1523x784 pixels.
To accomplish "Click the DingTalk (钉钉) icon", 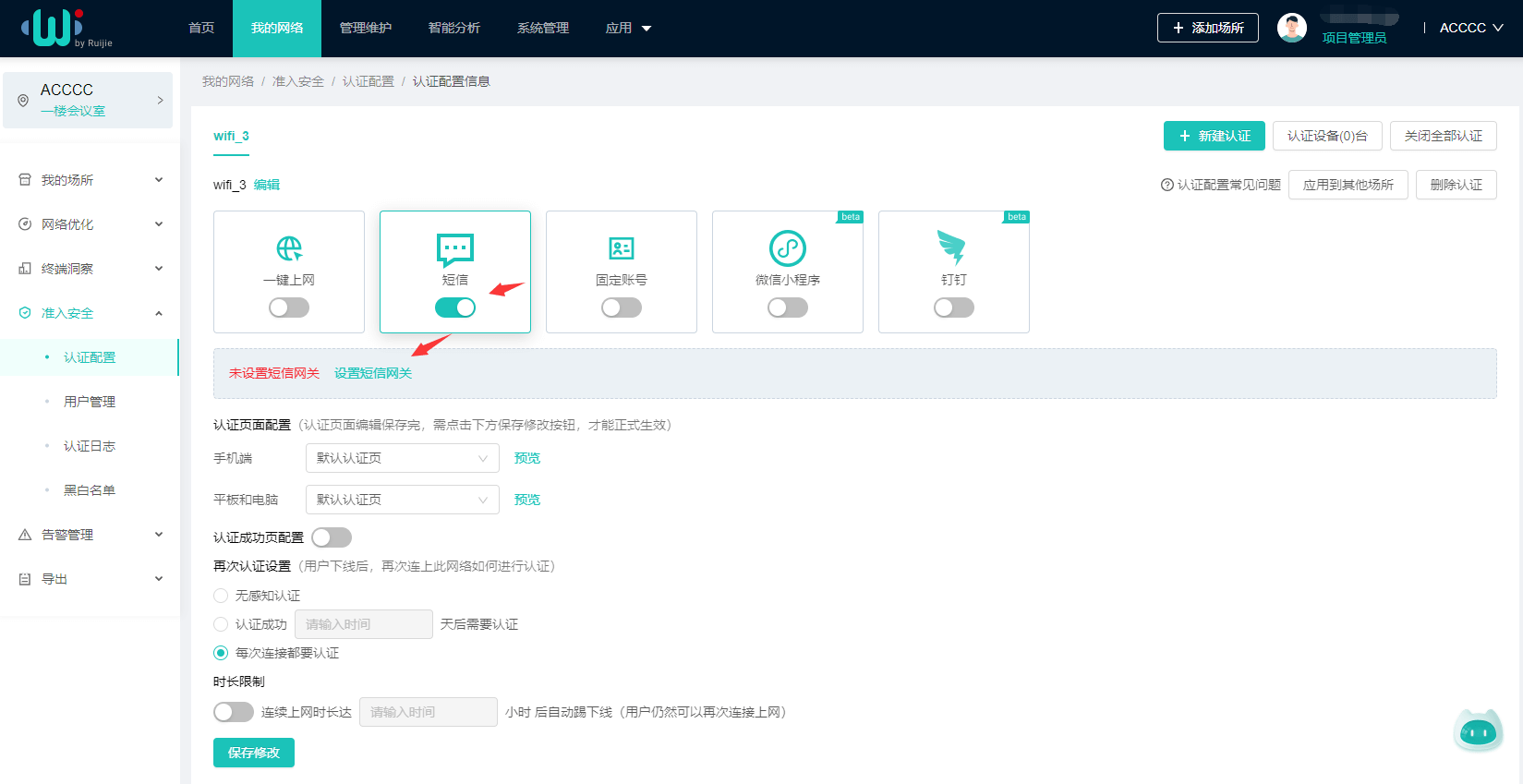I will click(x=952, y=247).
